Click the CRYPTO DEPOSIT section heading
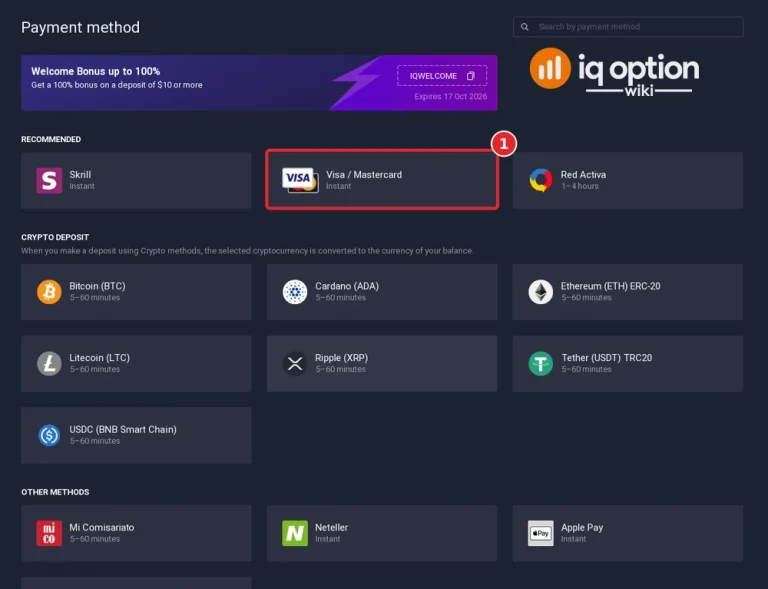This screenshot has height=589, width=768. 55,237
